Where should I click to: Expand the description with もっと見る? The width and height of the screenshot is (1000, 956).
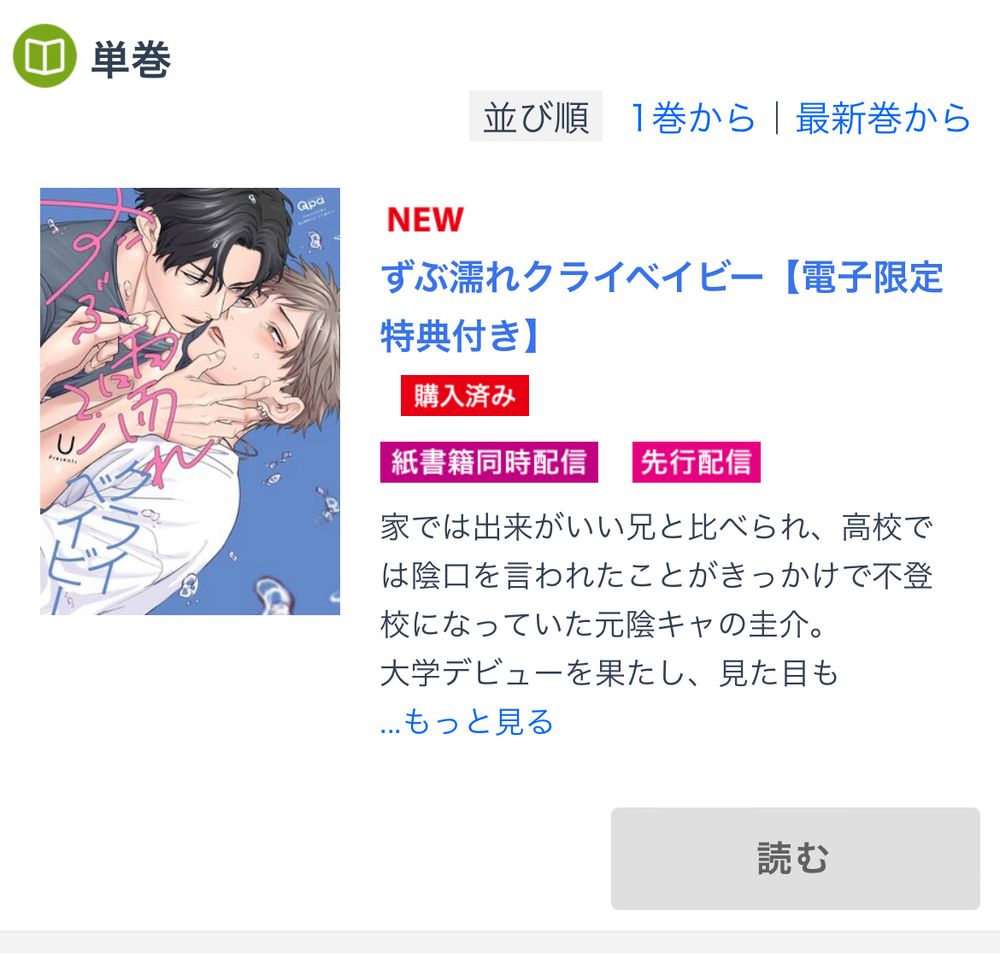click(x=466, y=721)
